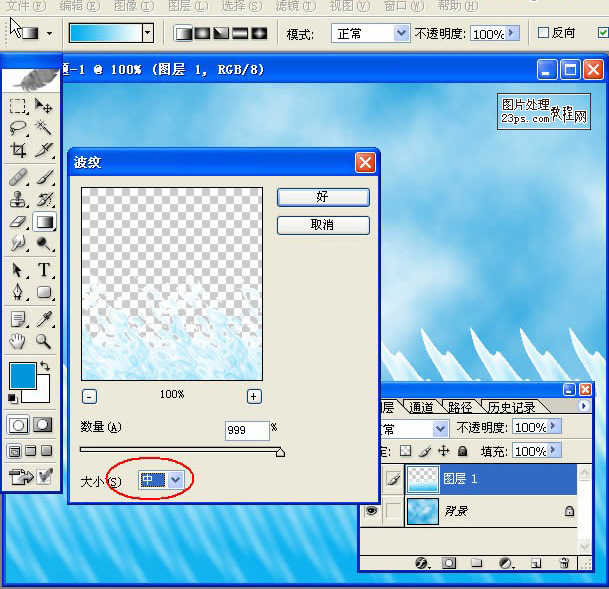This screenshot has height=589, width=609.
Task: Swap foreground and background colors
Action: (x=45, y=366)
